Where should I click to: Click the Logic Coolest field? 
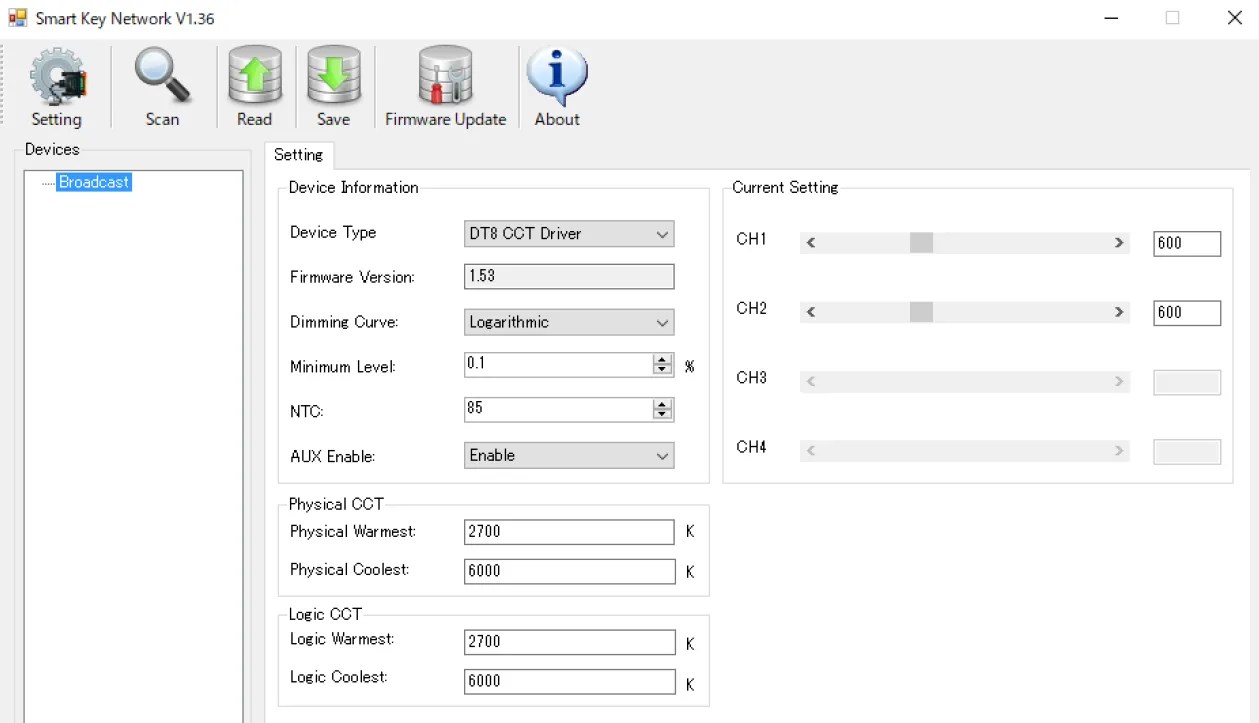569,681
